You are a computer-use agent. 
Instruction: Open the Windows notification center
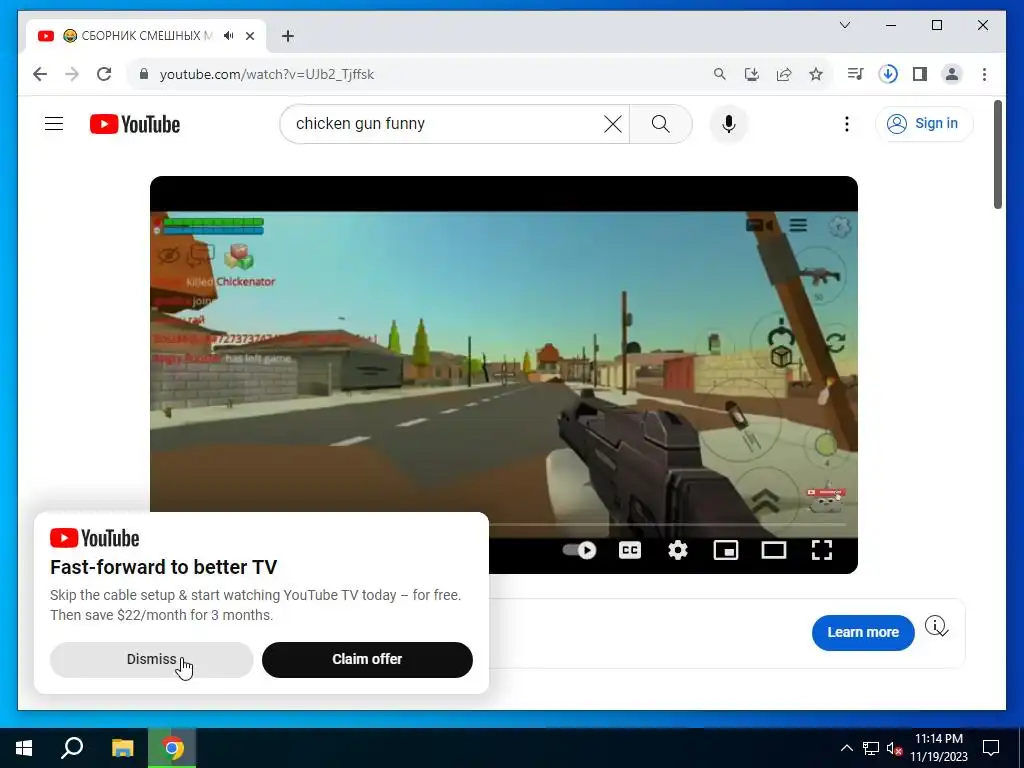[991, 748]
